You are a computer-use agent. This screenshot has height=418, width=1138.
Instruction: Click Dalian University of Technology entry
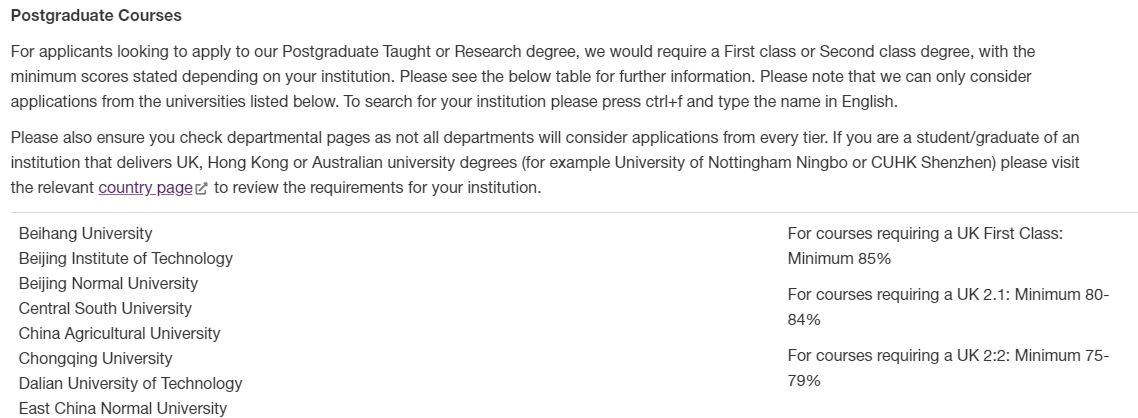pyautogui.click(x=130, y=383)
